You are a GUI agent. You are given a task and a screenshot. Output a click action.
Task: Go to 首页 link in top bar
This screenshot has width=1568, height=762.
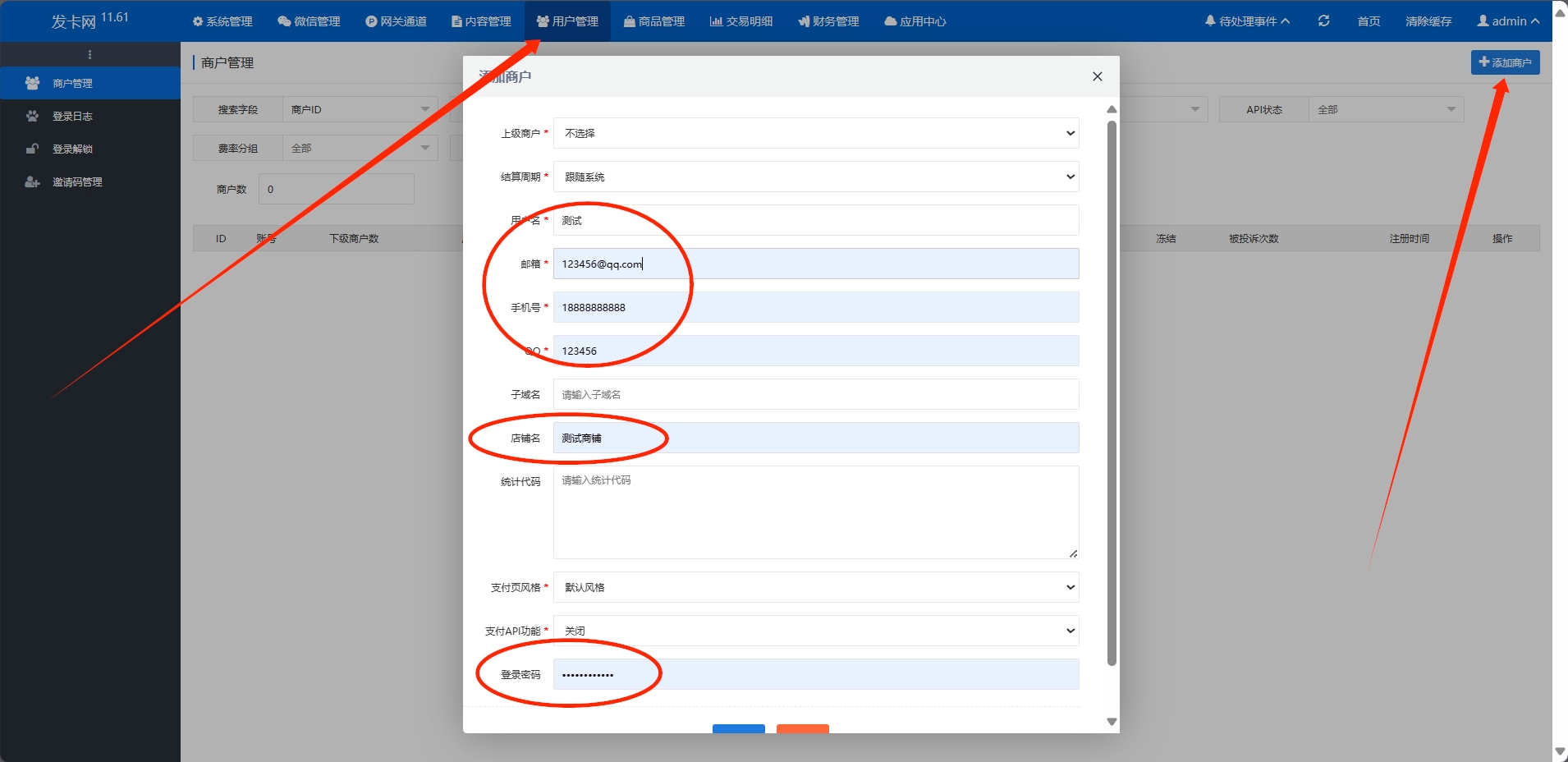coord(1369,21)
